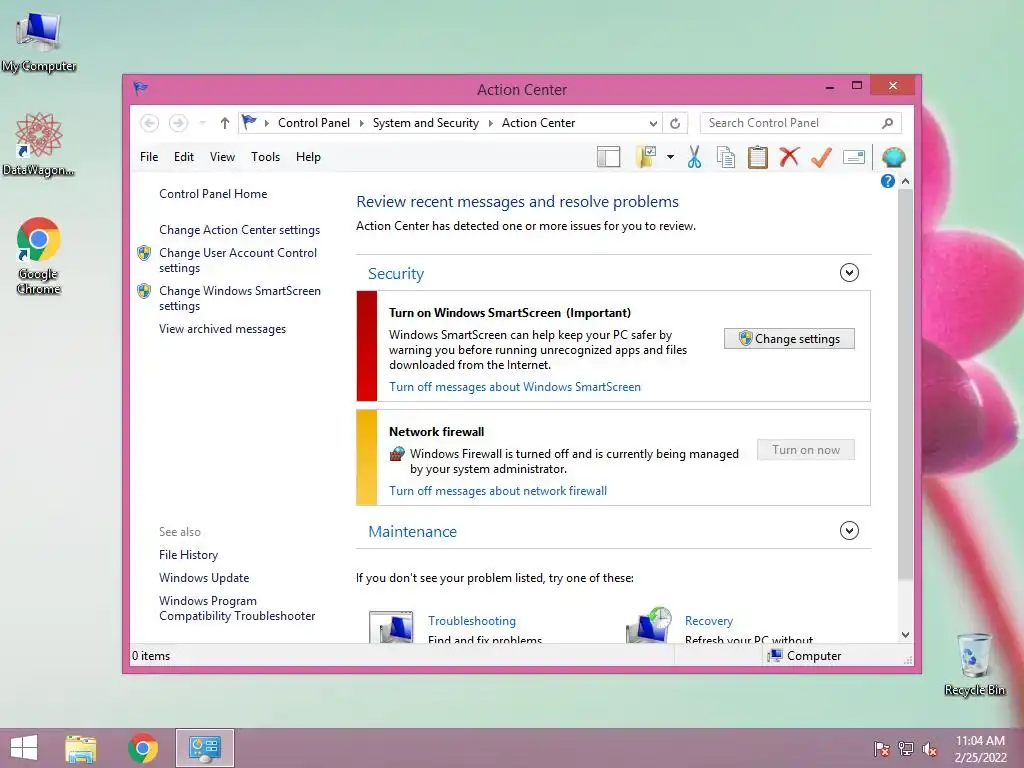The image size is (1024, 768).
Task: Turn off messages about Windows SmartScreen
Action: (515, 387)
